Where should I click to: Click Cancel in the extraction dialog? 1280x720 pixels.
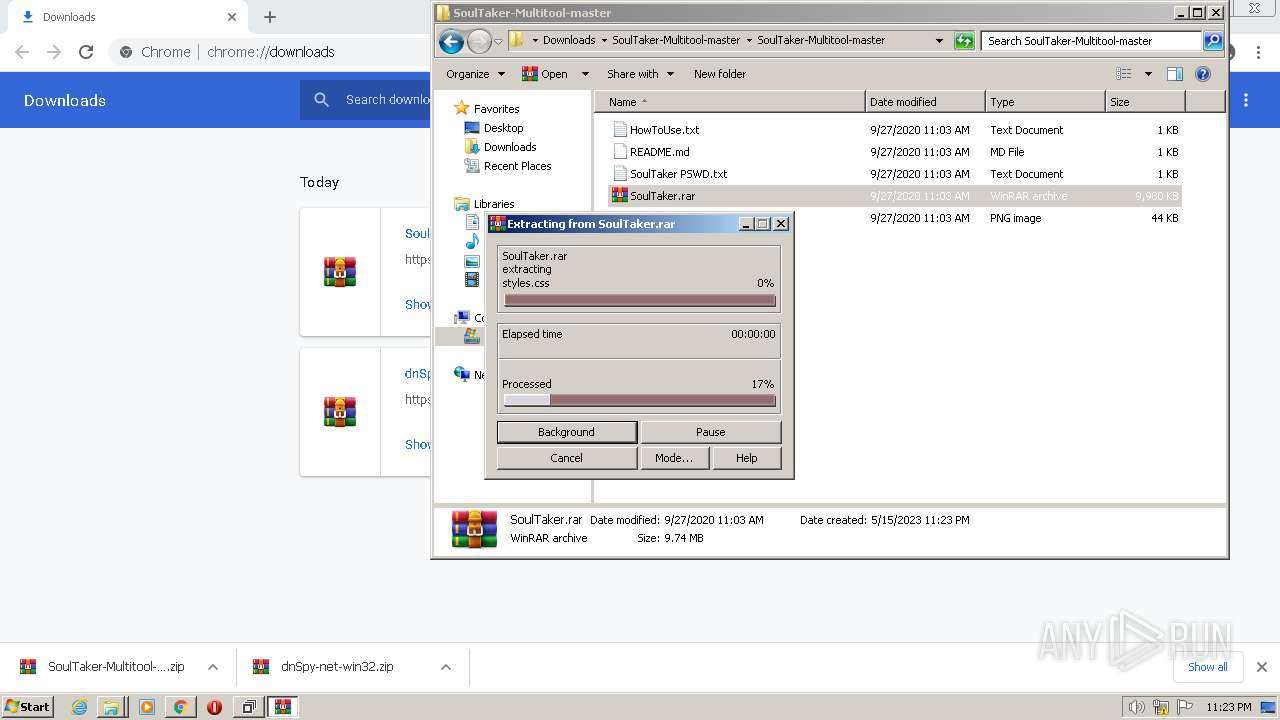(x=567, y=458)
